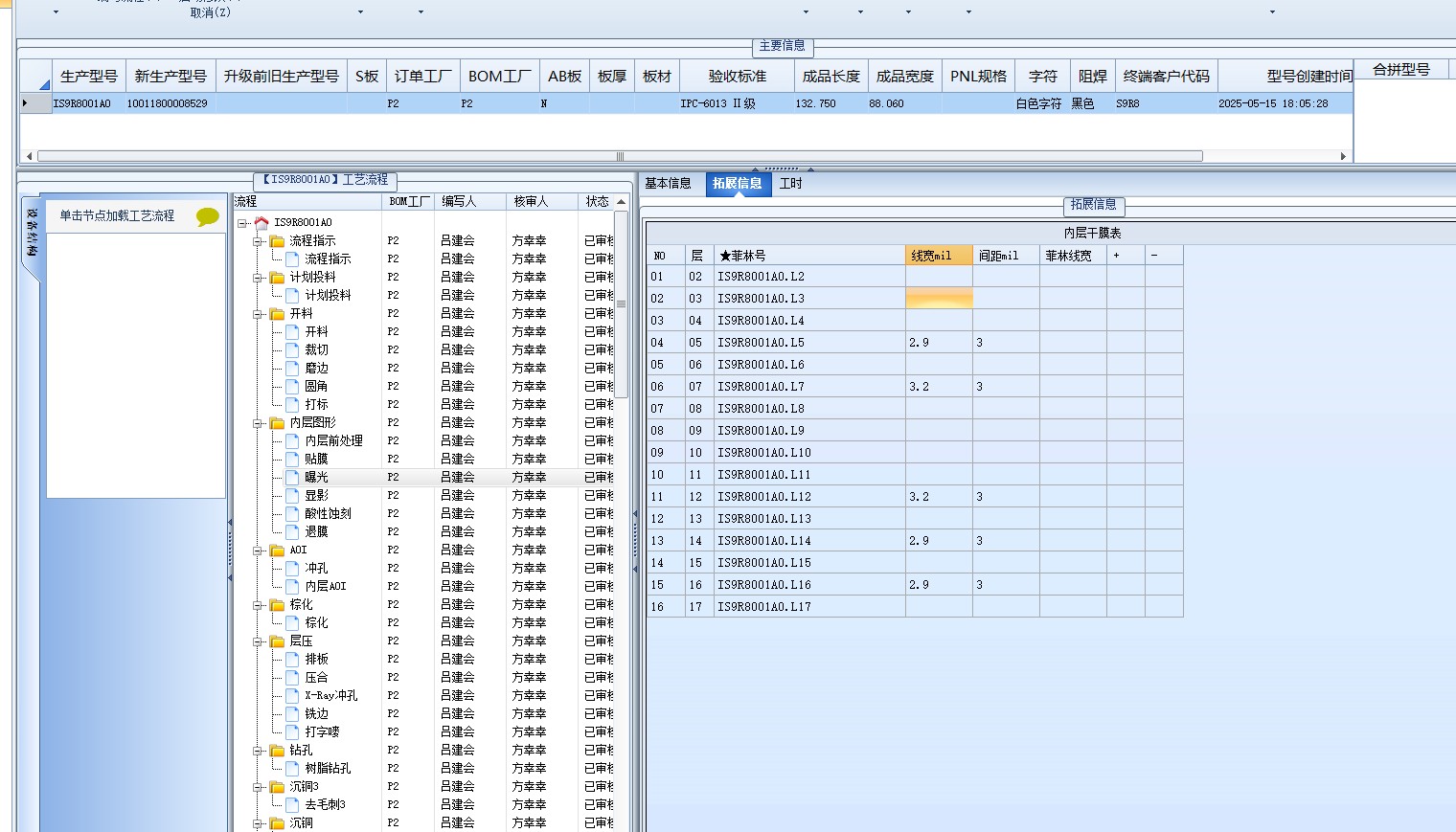
Task: Click the right scroll arrow of the main grid
Action: coord(1343,156)
